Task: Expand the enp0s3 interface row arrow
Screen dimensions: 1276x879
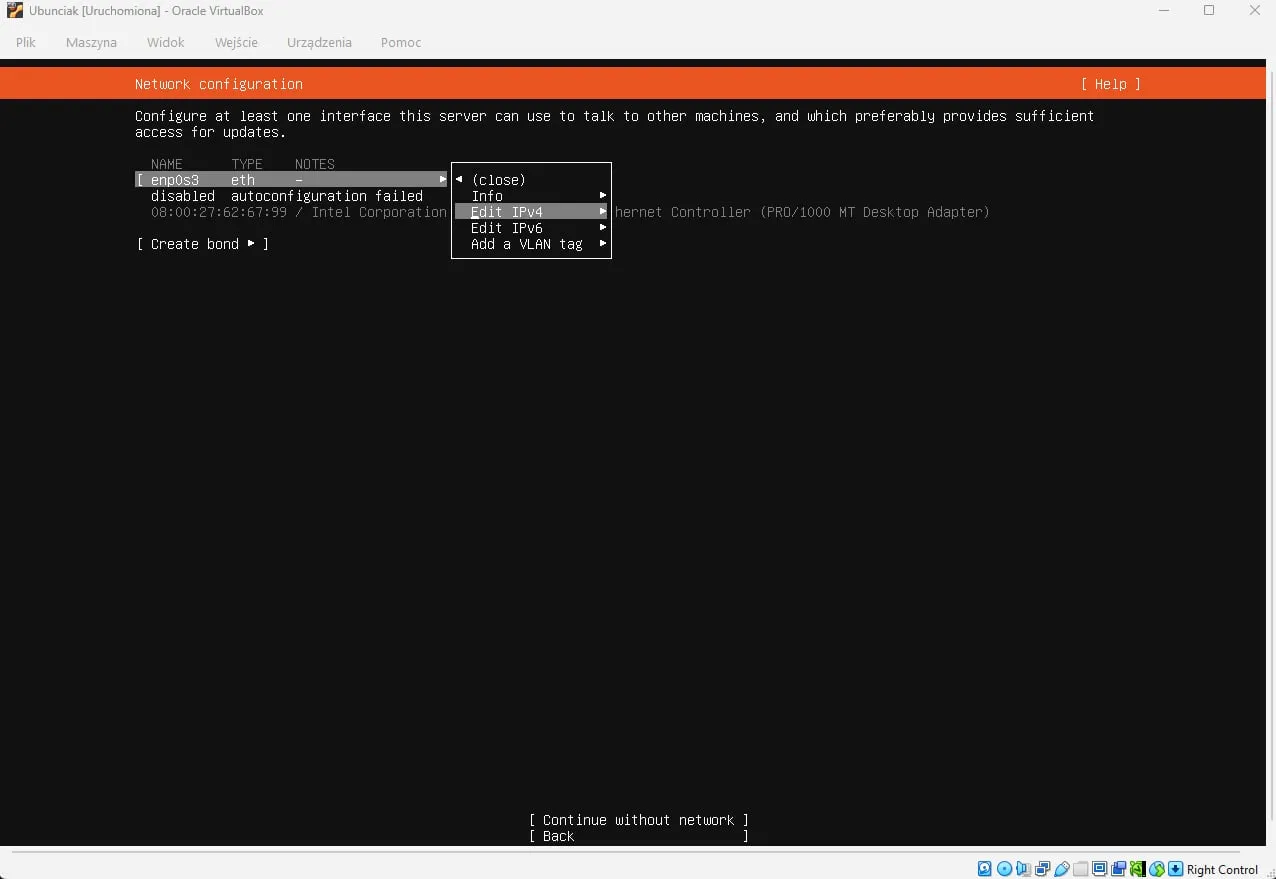Action: pyautogui.click(x=443, y=180)
